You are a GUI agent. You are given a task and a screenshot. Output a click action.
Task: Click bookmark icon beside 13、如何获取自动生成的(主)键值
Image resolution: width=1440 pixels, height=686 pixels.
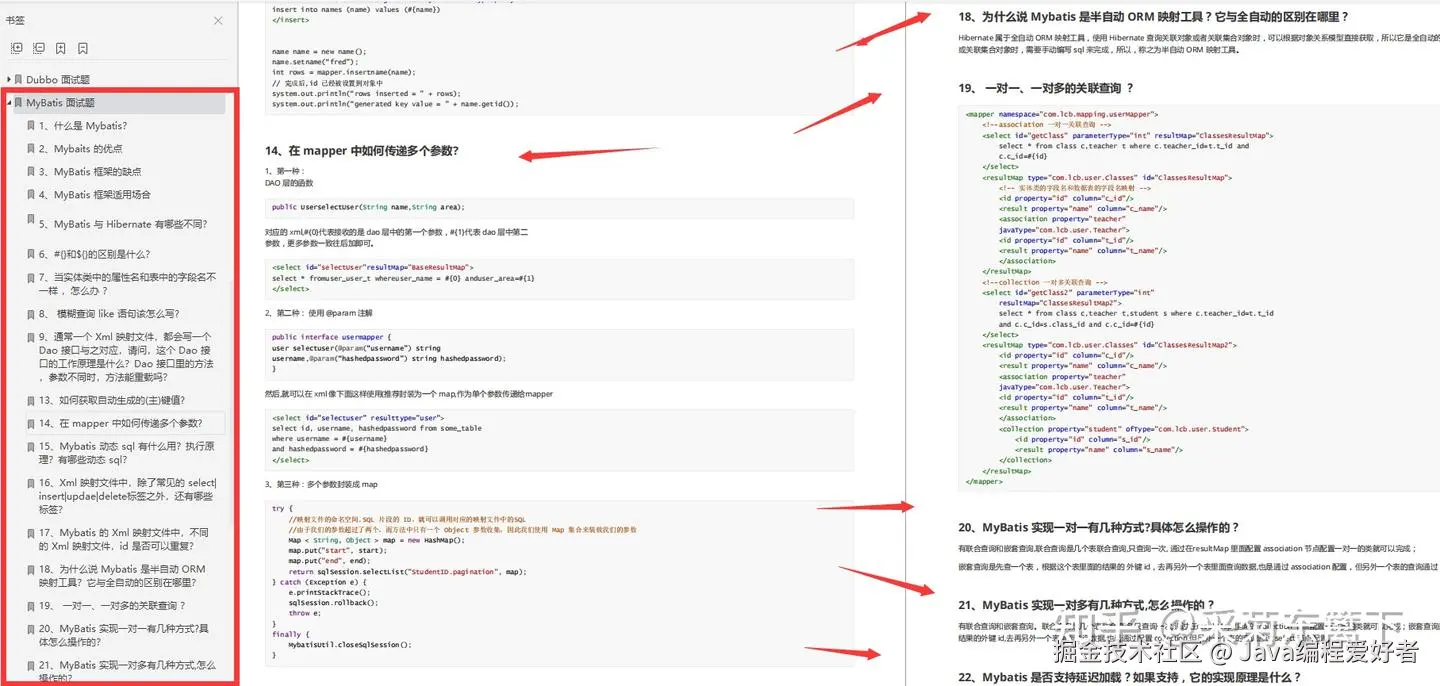click(32, 400)
